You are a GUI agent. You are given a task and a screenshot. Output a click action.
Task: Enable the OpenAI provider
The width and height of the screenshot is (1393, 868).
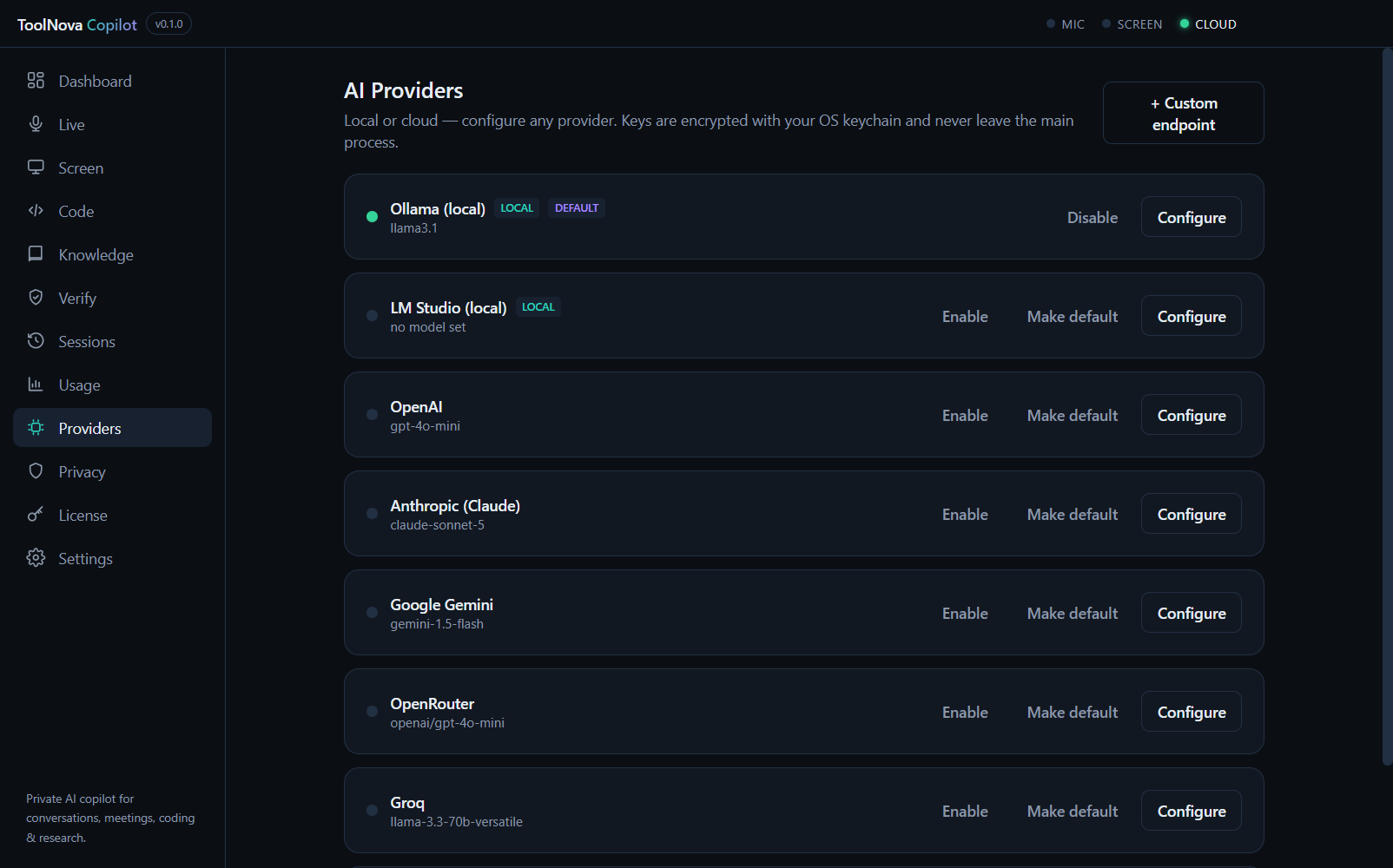tap(965, 415)
